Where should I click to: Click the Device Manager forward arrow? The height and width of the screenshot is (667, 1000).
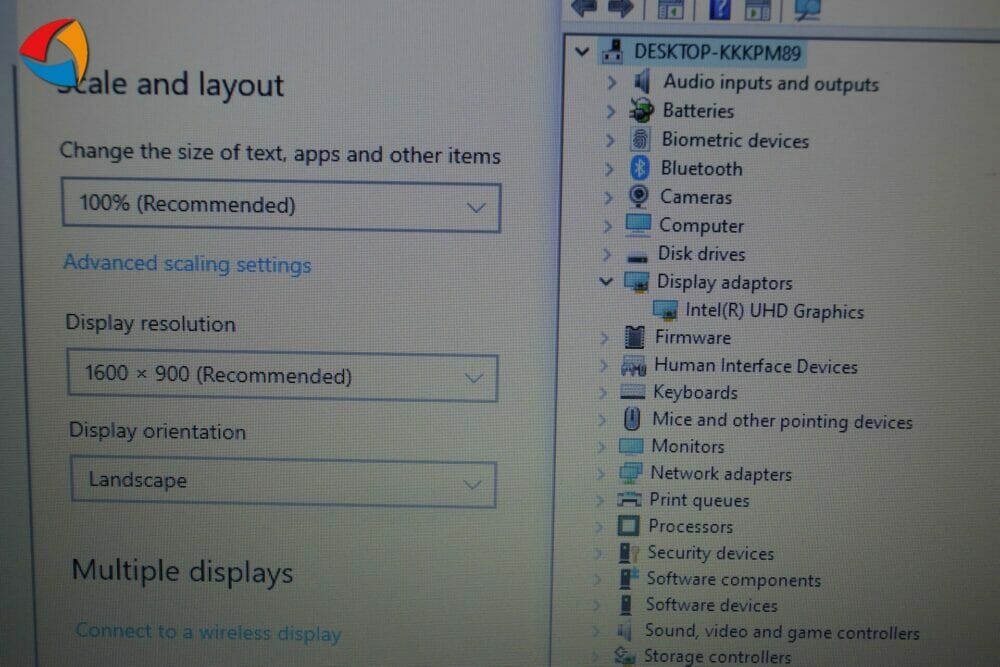coord(620,8)
